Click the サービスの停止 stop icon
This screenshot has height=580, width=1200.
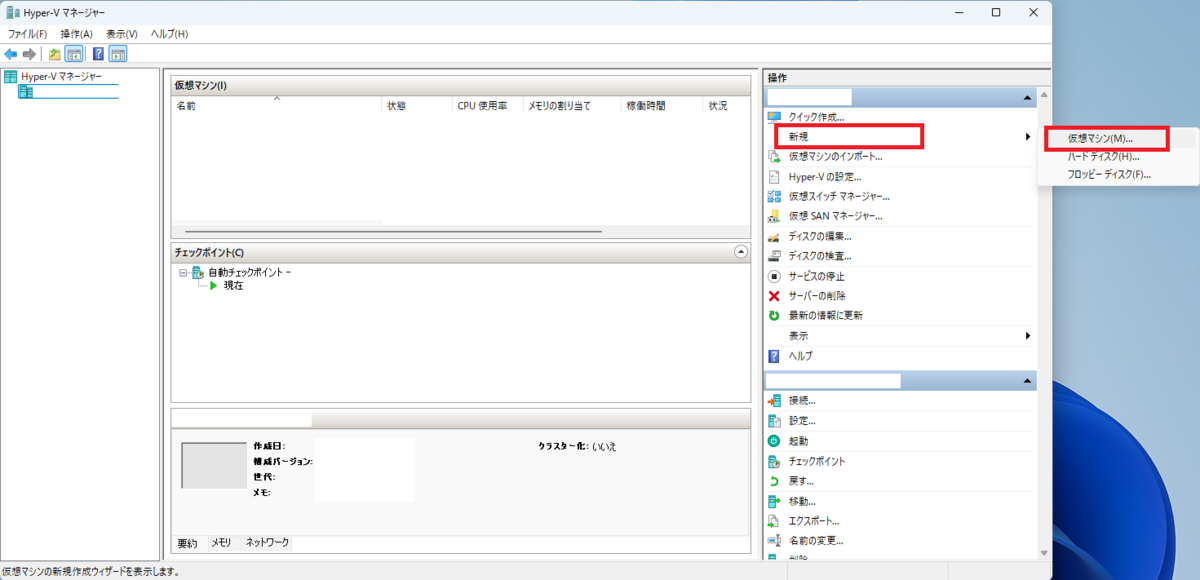click(773, 276)
